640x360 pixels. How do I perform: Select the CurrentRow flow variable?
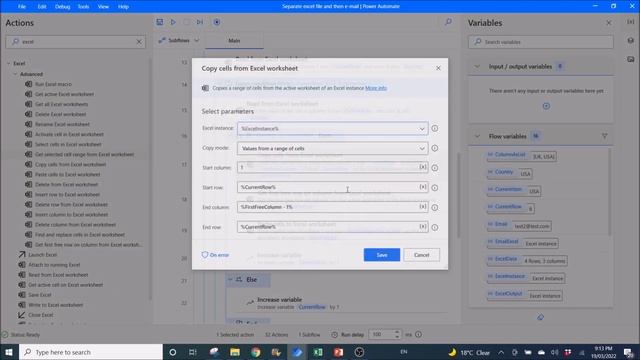[x=510, y=208]
